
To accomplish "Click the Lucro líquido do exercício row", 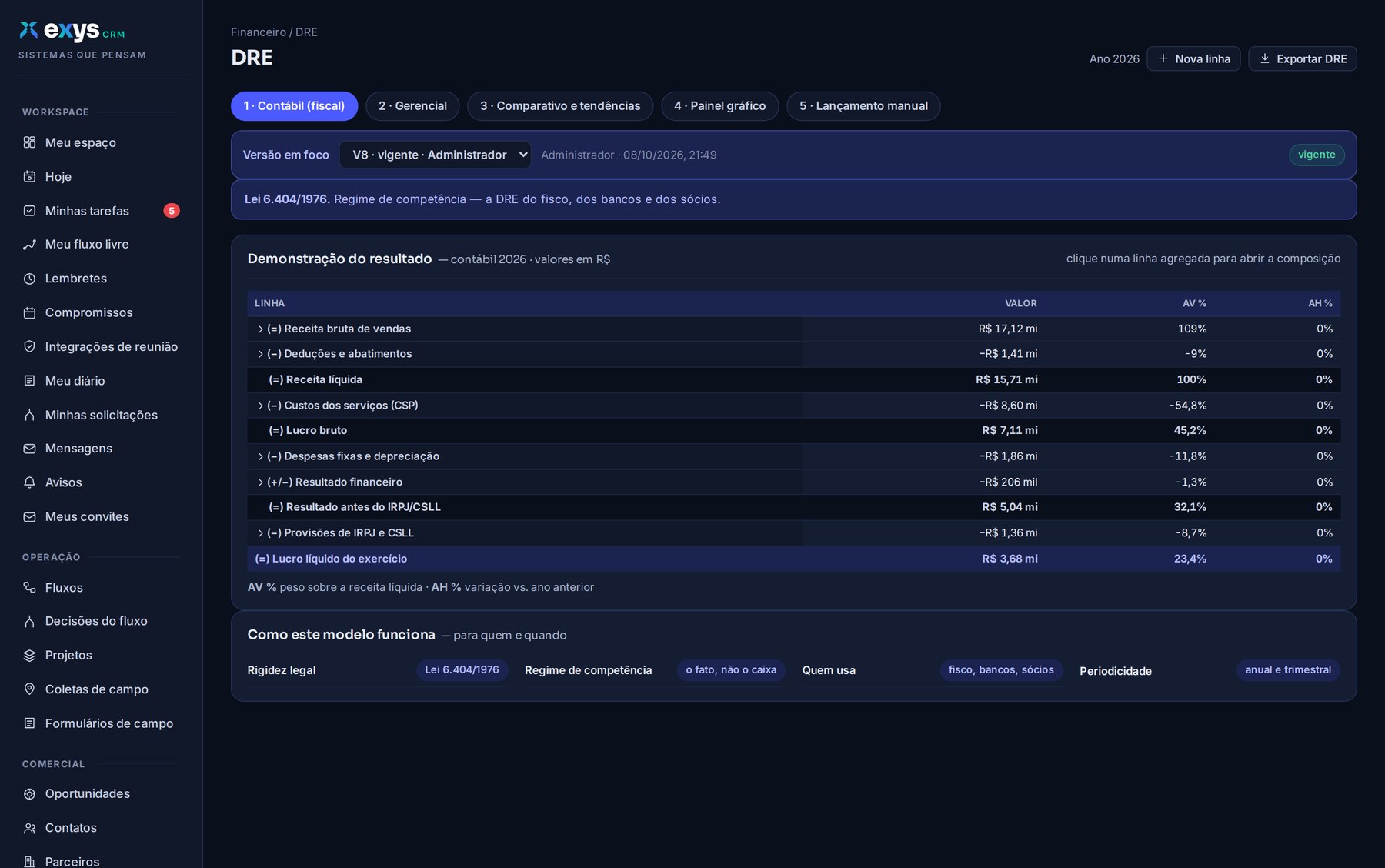I will pyautogui.click(x=793, y=559).
